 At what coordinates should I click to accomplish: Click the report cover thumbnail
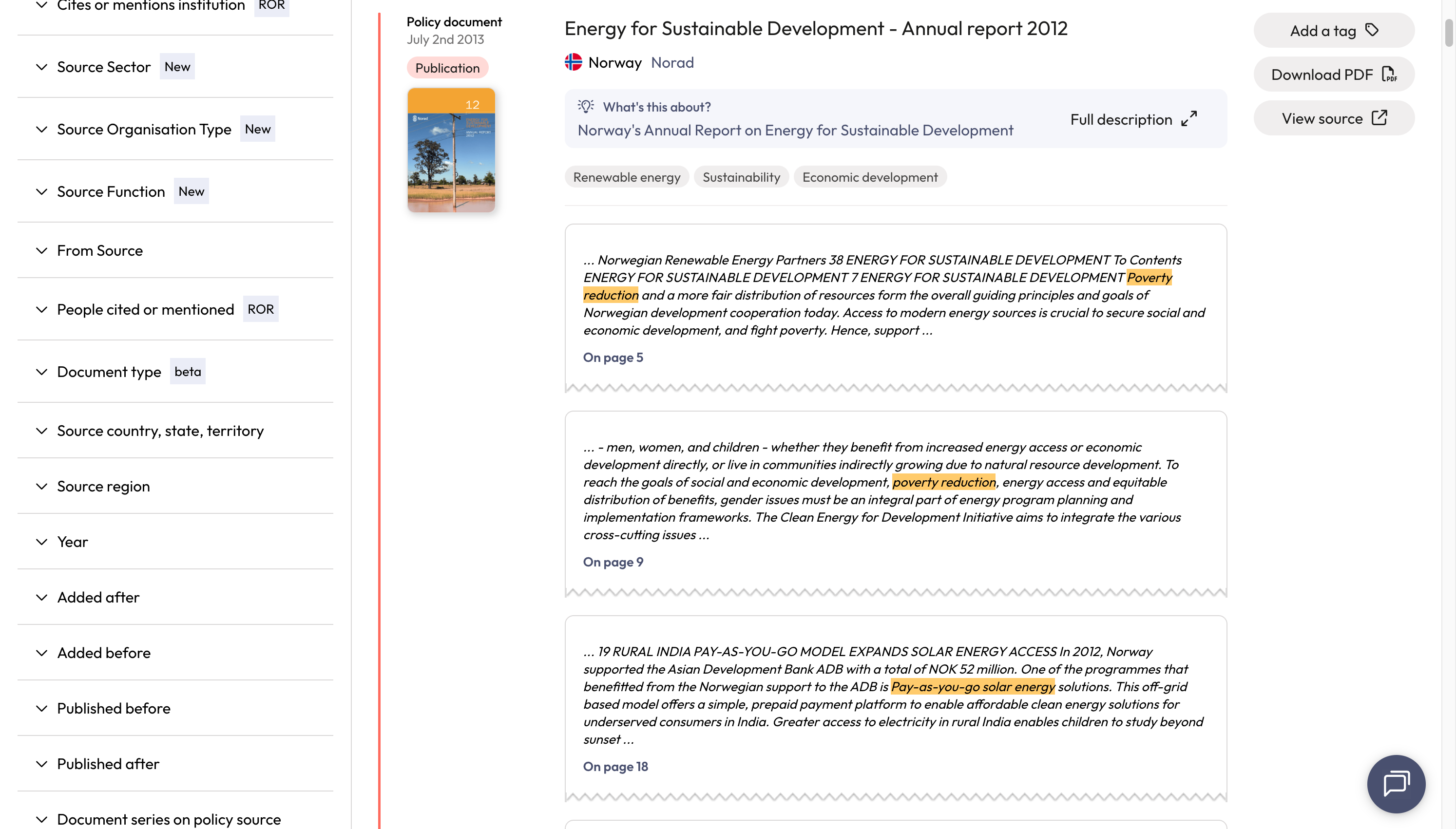tap(451, 150)
